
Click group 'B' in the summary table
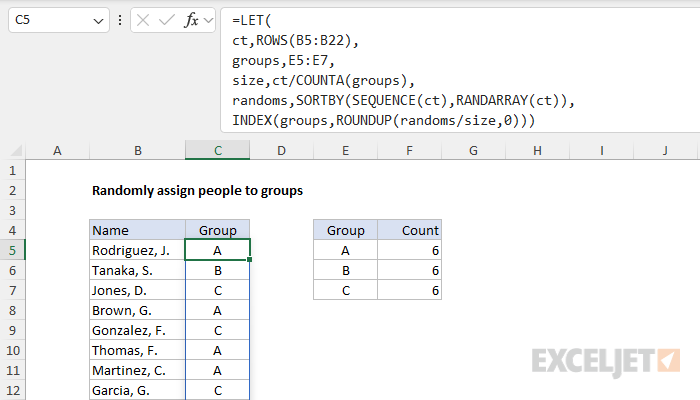click(x=346, y=271)
